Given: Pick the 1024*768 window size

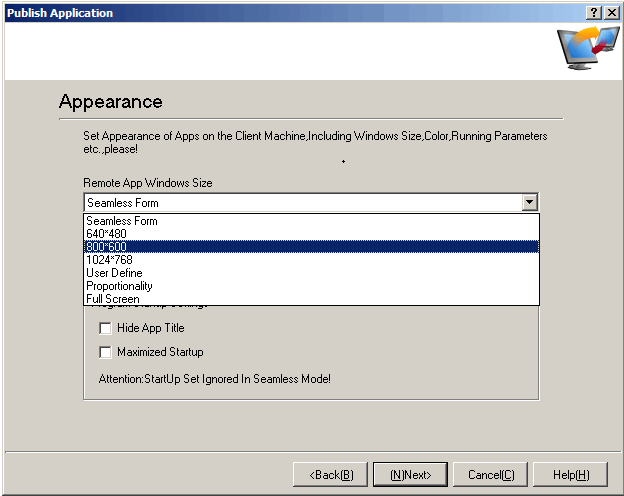Looking at the screenshot, I should (x=109, y=260).
